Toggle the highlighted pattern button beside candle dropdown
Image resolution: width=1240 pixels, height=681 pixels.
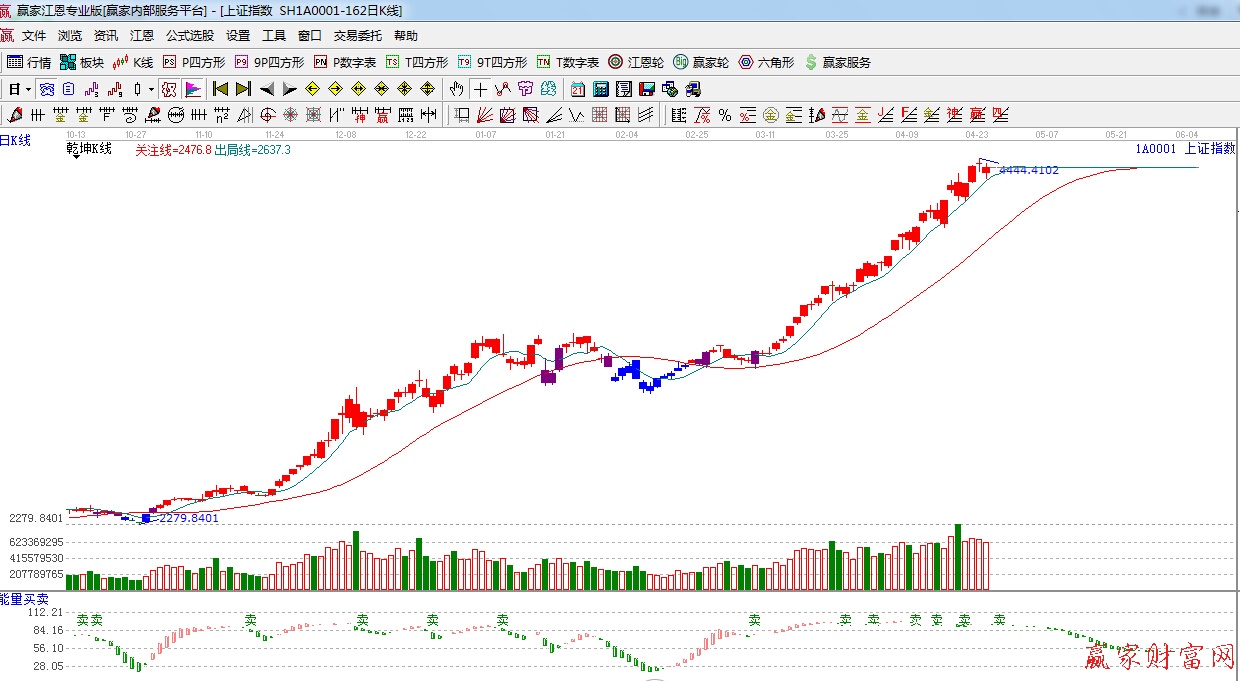click(169, 89)
